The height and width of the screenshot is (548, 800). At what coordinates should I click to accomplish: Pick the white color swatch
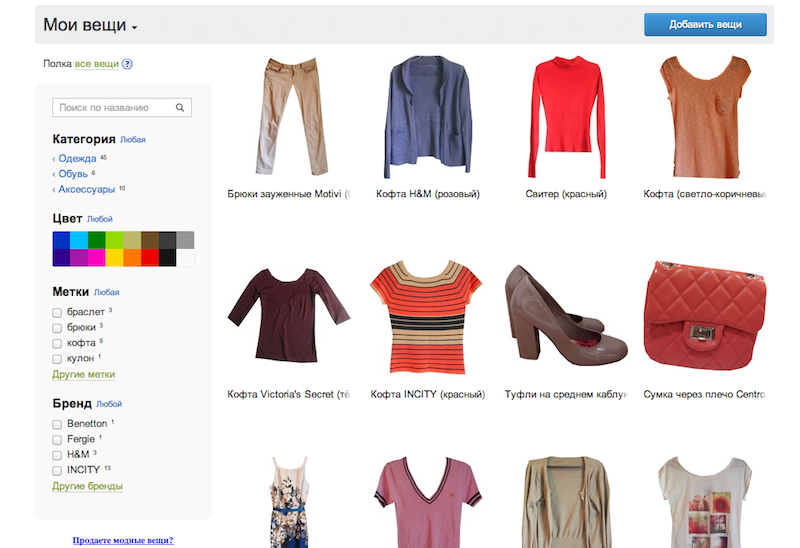(185, 258)
